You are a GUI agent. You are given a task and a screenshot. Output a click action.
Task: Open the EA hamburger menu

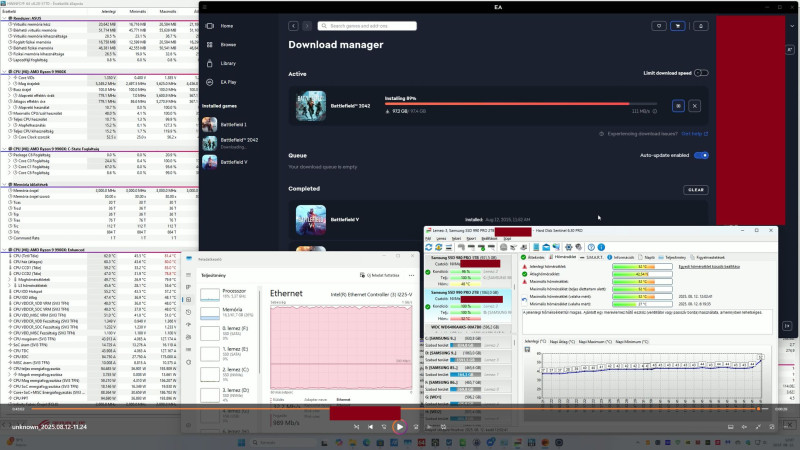pyautogui.click(x=205, y=7)
